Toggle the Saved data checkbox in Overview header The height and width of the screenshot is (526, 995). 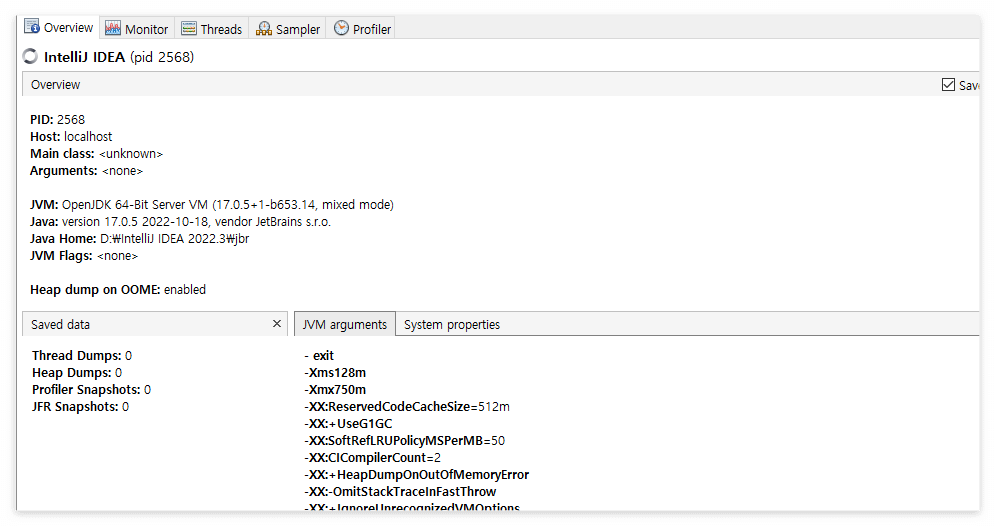pos(948,85)
